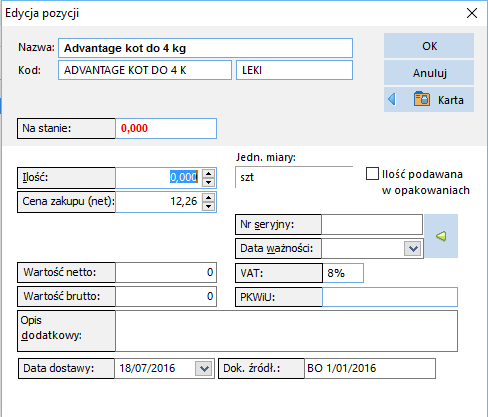
Task: Select the VAT 8% field
Action: click(x=343, y=273)
